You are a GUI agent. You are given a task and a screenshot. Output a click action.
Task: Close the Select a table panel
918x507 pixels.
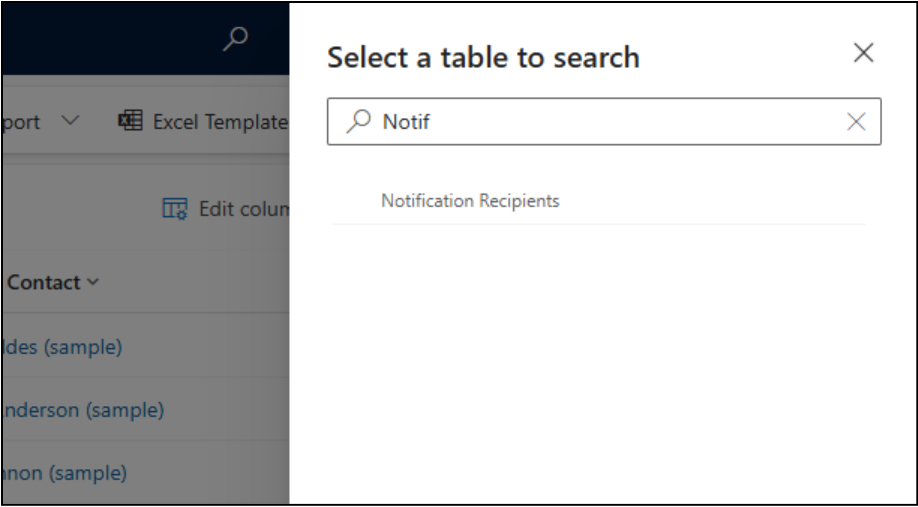pyautogui.click(x=863, y=54)
